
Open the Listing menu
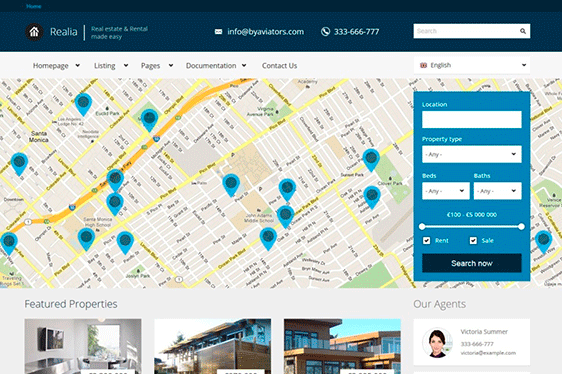click(x=111, y=66)
